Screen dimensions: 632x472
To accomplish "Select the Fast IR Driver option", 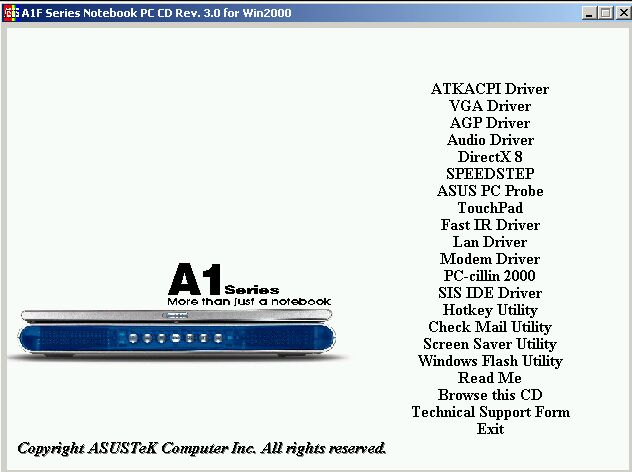I will pos(490,225).
